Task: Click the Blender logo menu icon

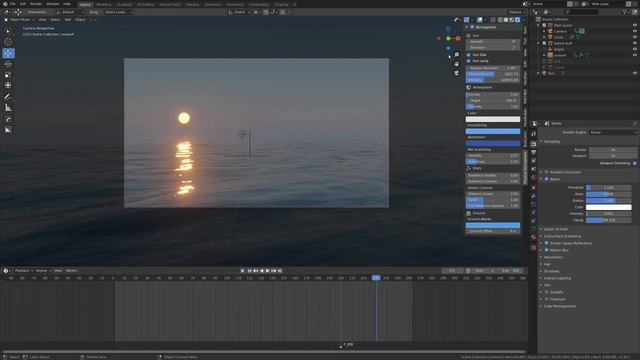Action: [5, 4]
